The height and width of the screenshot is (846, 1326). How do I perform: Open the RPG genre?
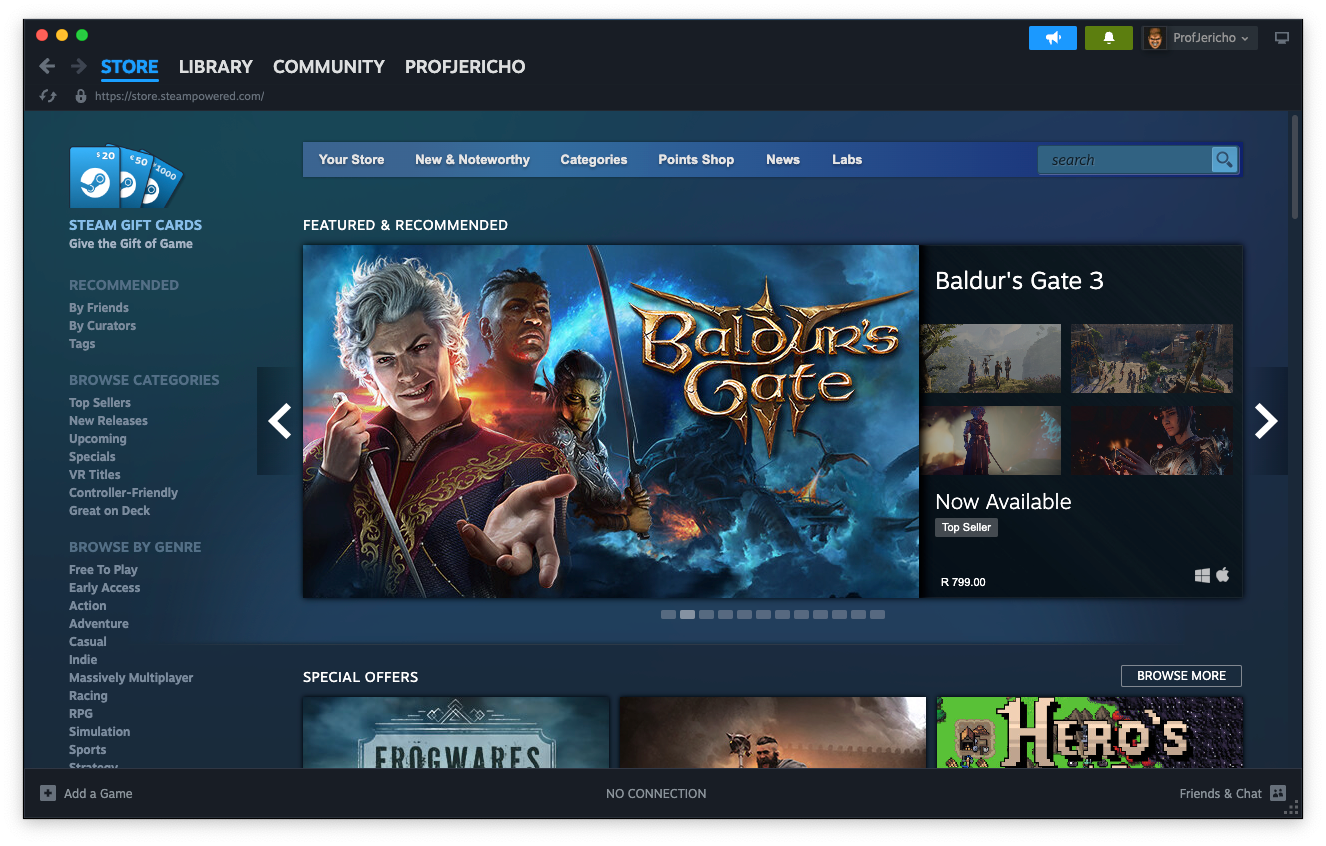click(81, 714)
